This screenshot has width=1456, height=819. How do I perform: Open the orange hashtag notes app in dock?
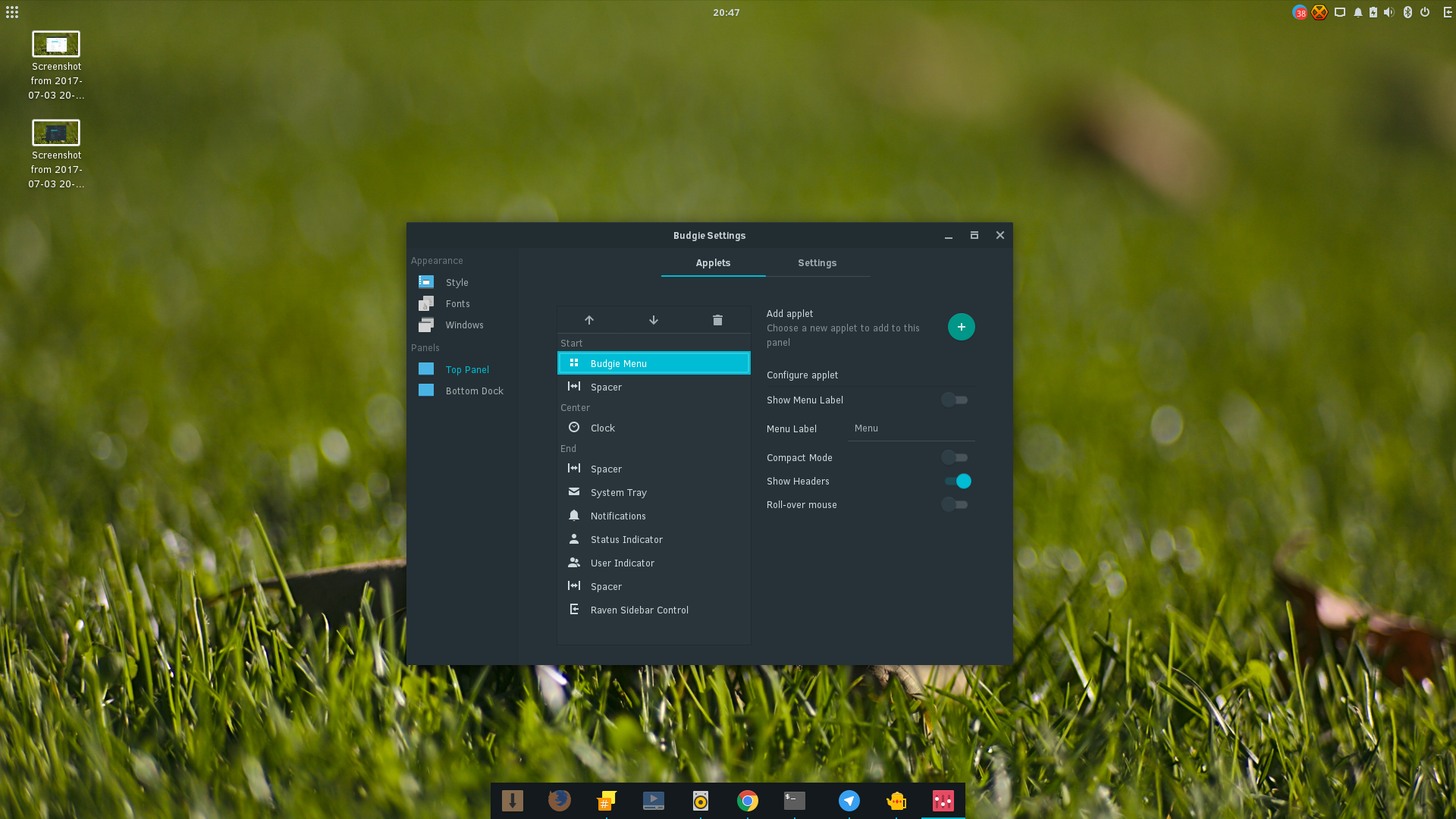[607, 801]
